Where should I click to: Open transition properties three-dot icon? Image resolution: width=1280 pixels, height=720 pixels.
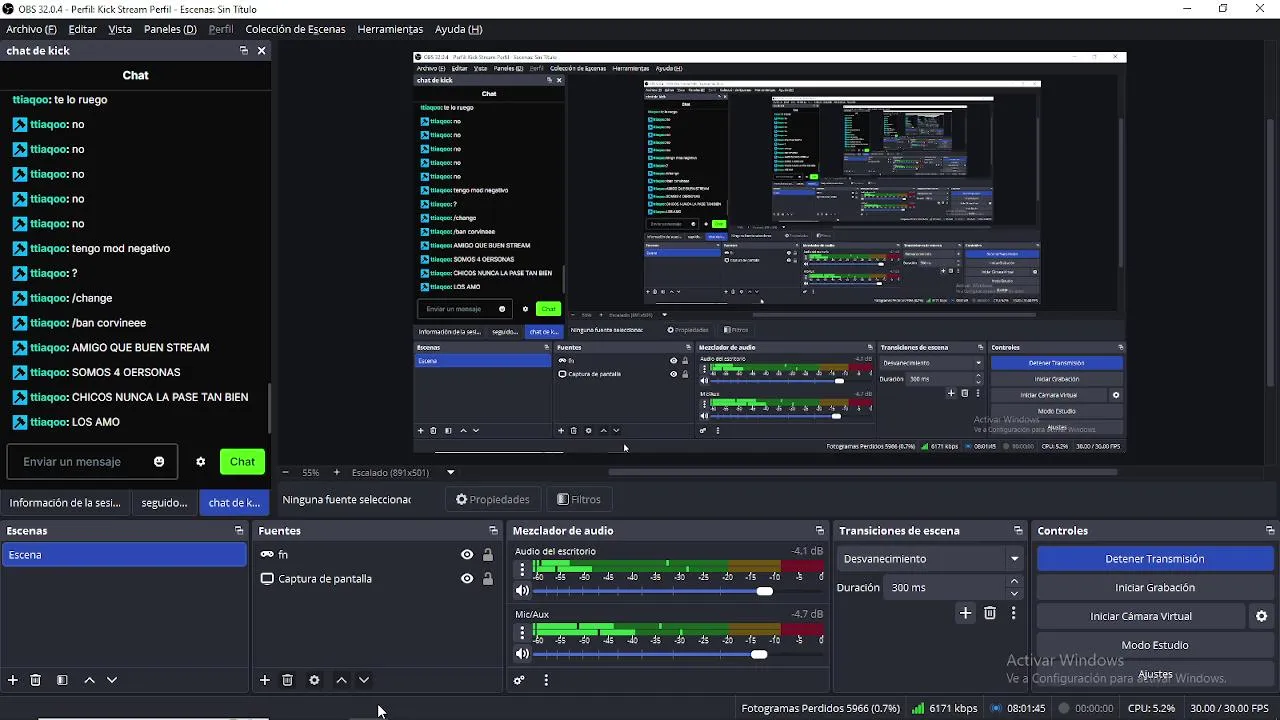[1013, 613]
